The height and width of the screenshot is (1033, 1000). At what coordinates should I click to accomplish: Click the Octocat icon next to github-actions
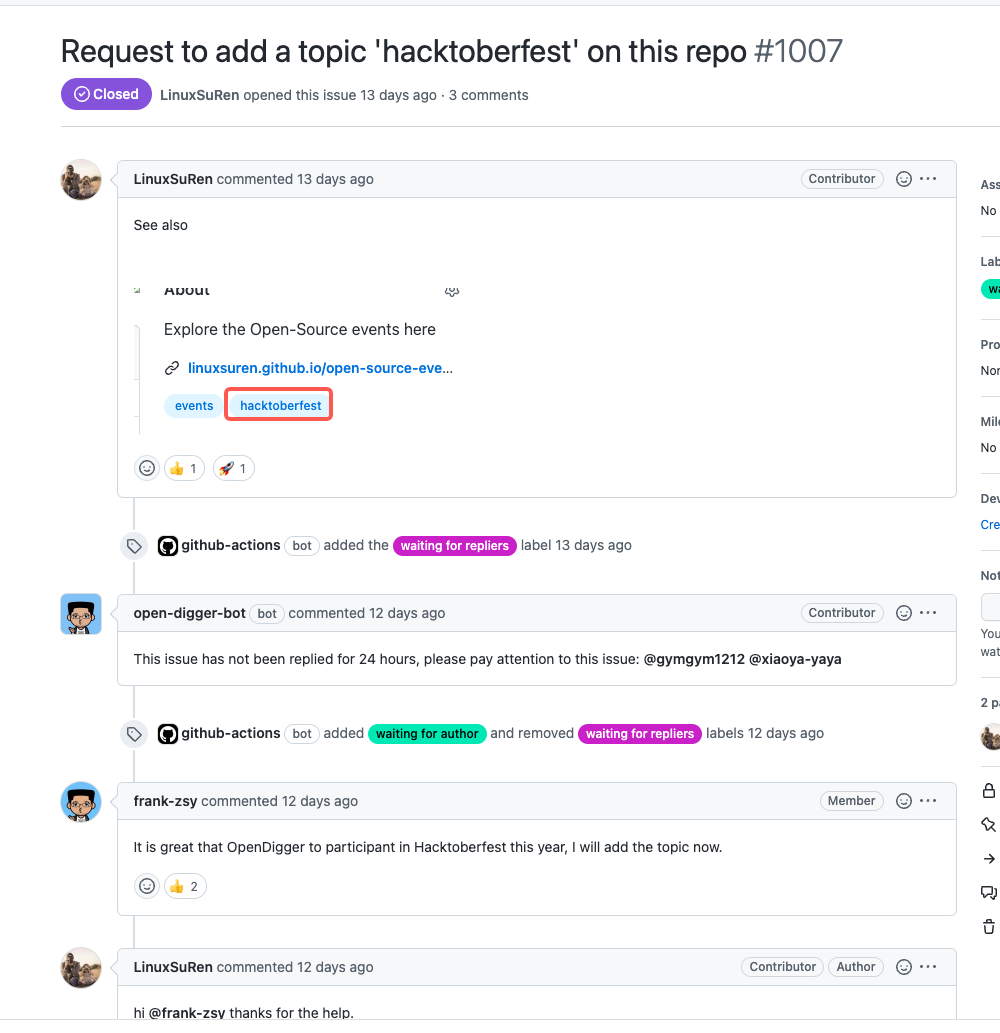tap(167, 546)
